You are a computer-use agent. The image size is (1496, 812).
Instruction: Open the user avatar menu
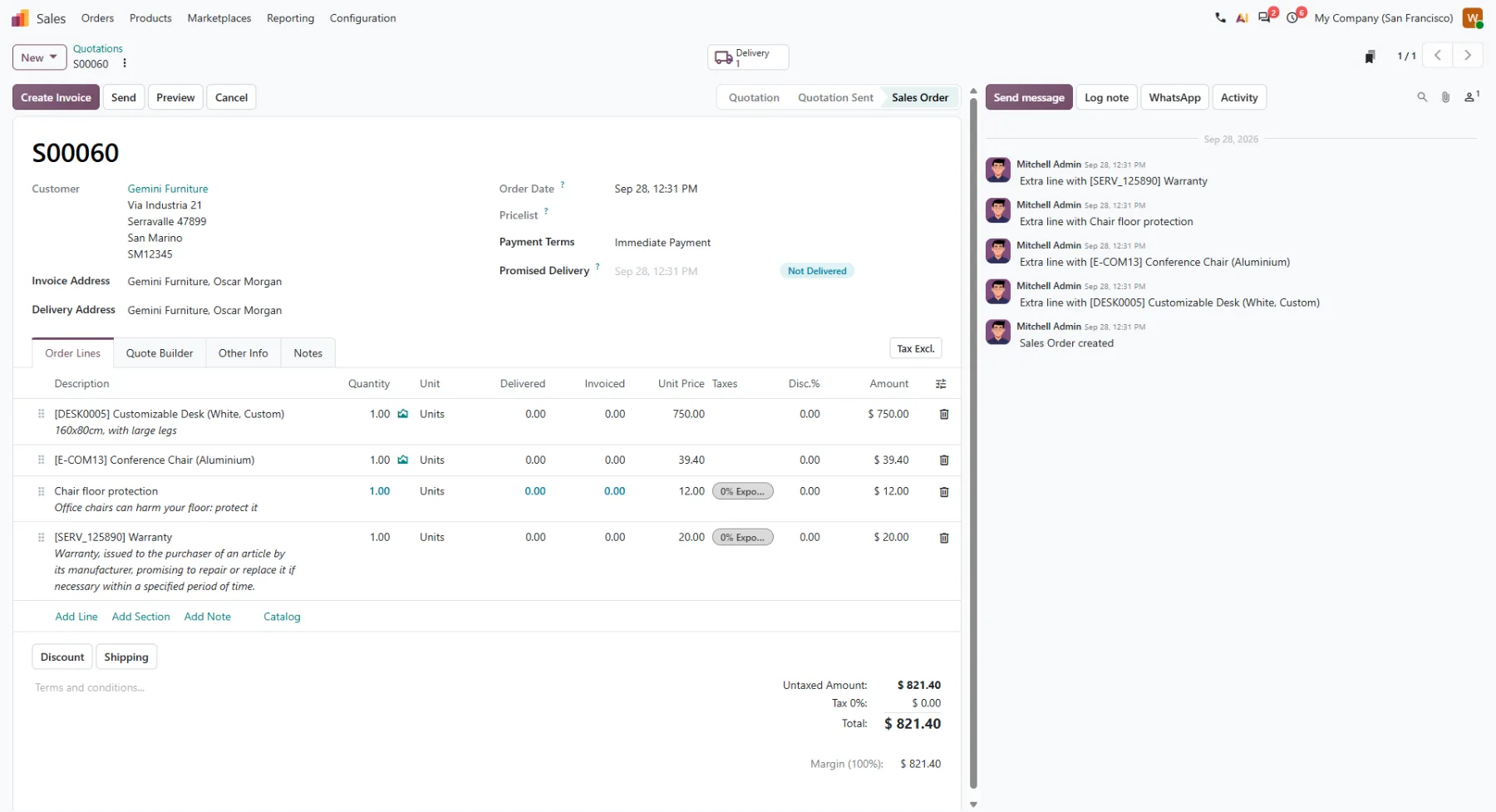(x=1473, y=17)
